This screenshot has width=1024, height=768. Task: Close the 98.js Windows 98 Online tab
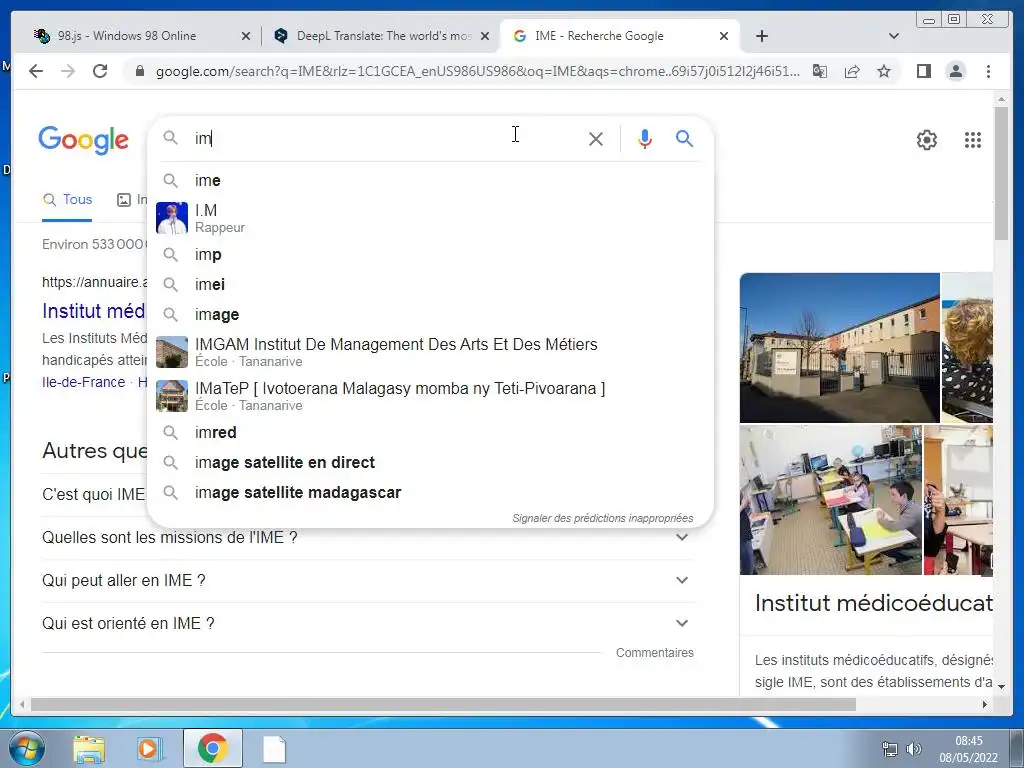tap(246, 36)
